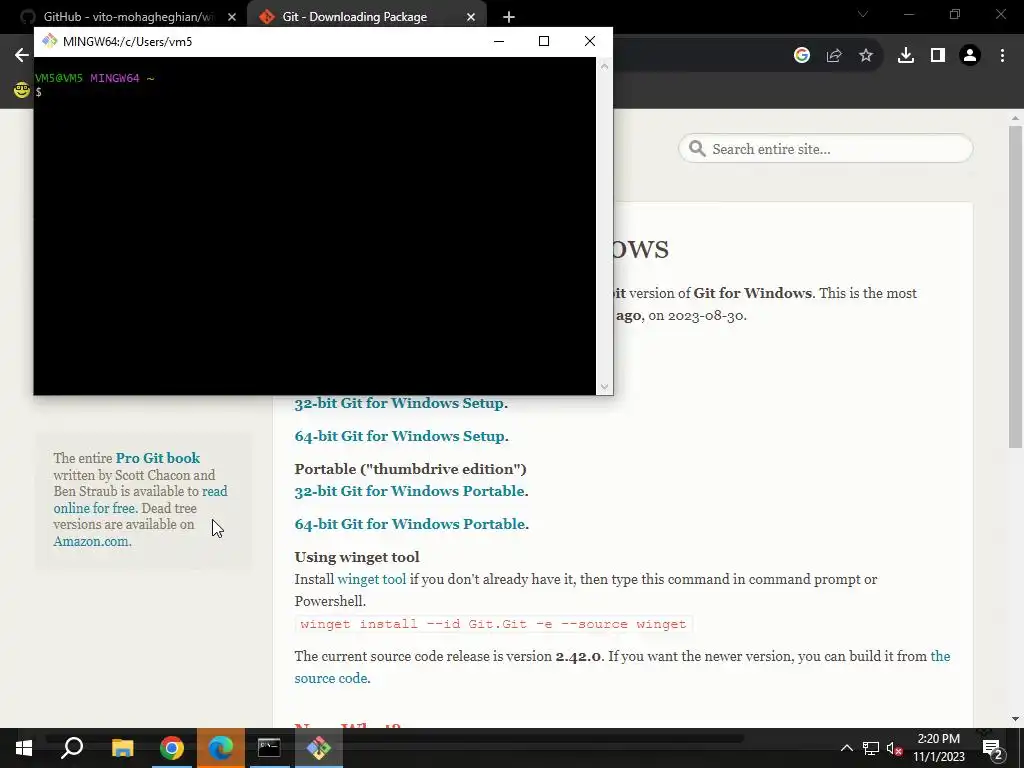Open Chrome profile menu
The width and height of the screenshot is (1024, 768).
pos(970,56)
